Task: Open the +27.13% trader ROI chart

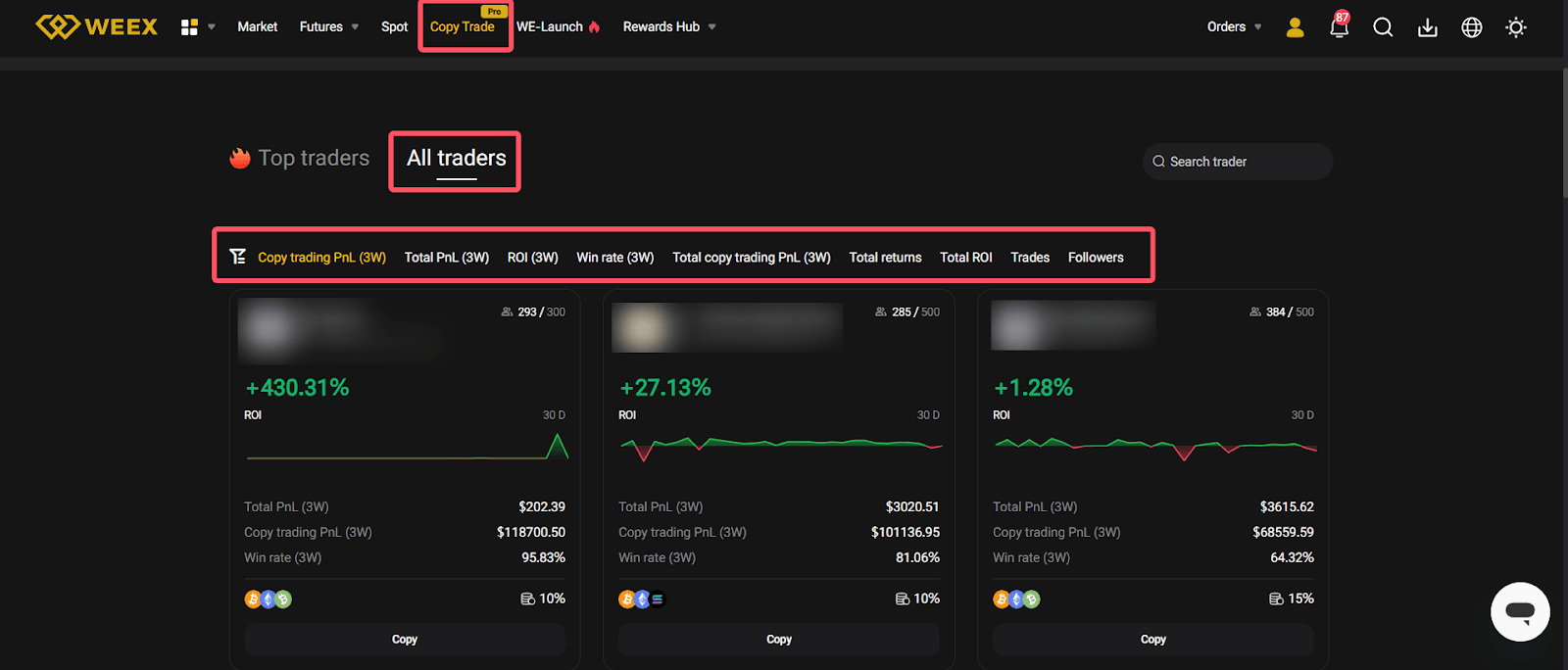Action: tap(779, 447)
